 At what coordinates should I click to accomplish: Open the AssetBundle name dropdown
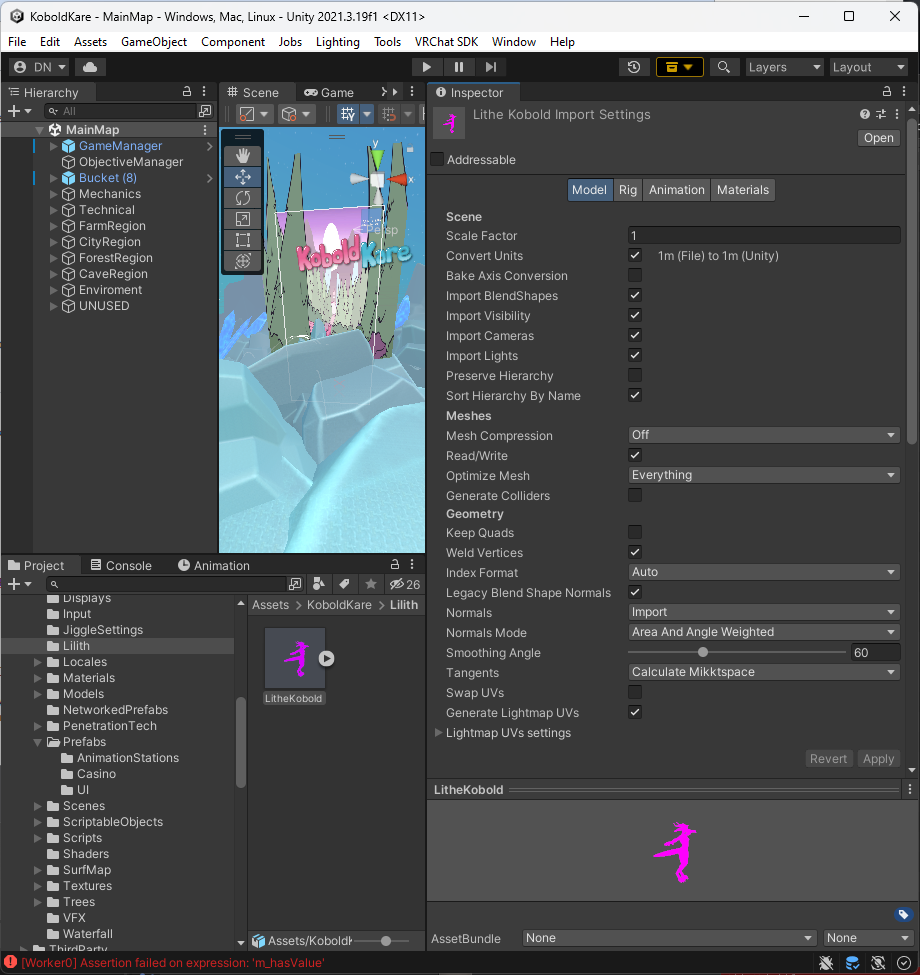[669, 938]
